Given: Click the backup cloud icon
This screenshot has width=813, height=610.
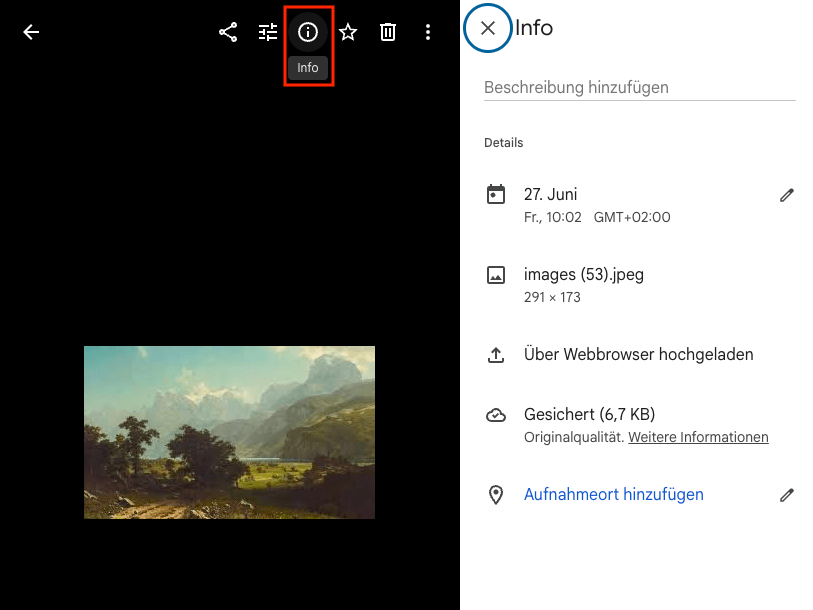Looking at the screenshot, I should click(x=496, y=414).
